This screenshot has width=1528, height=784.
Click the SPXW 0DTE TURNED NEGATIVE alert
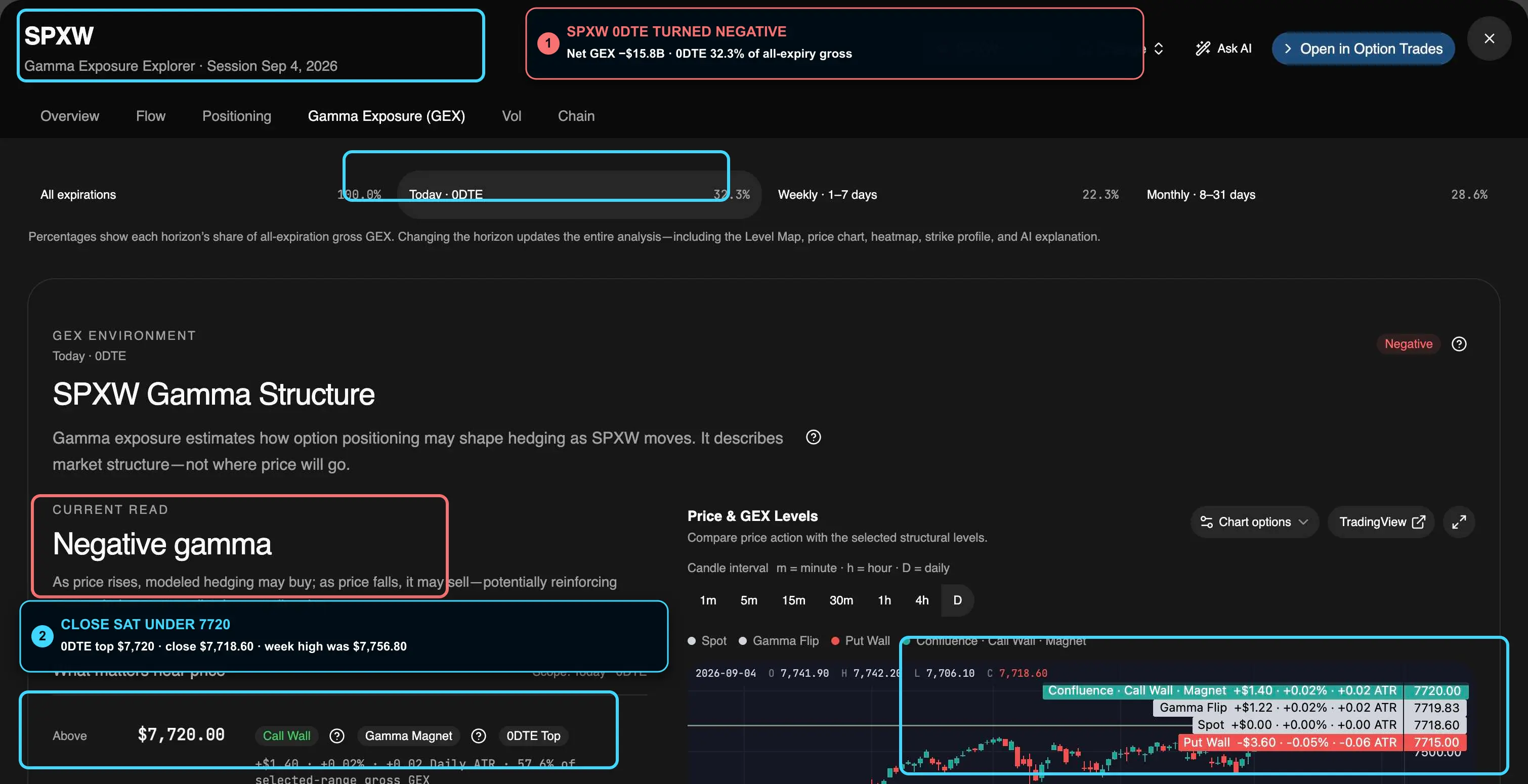pos(834,43)
